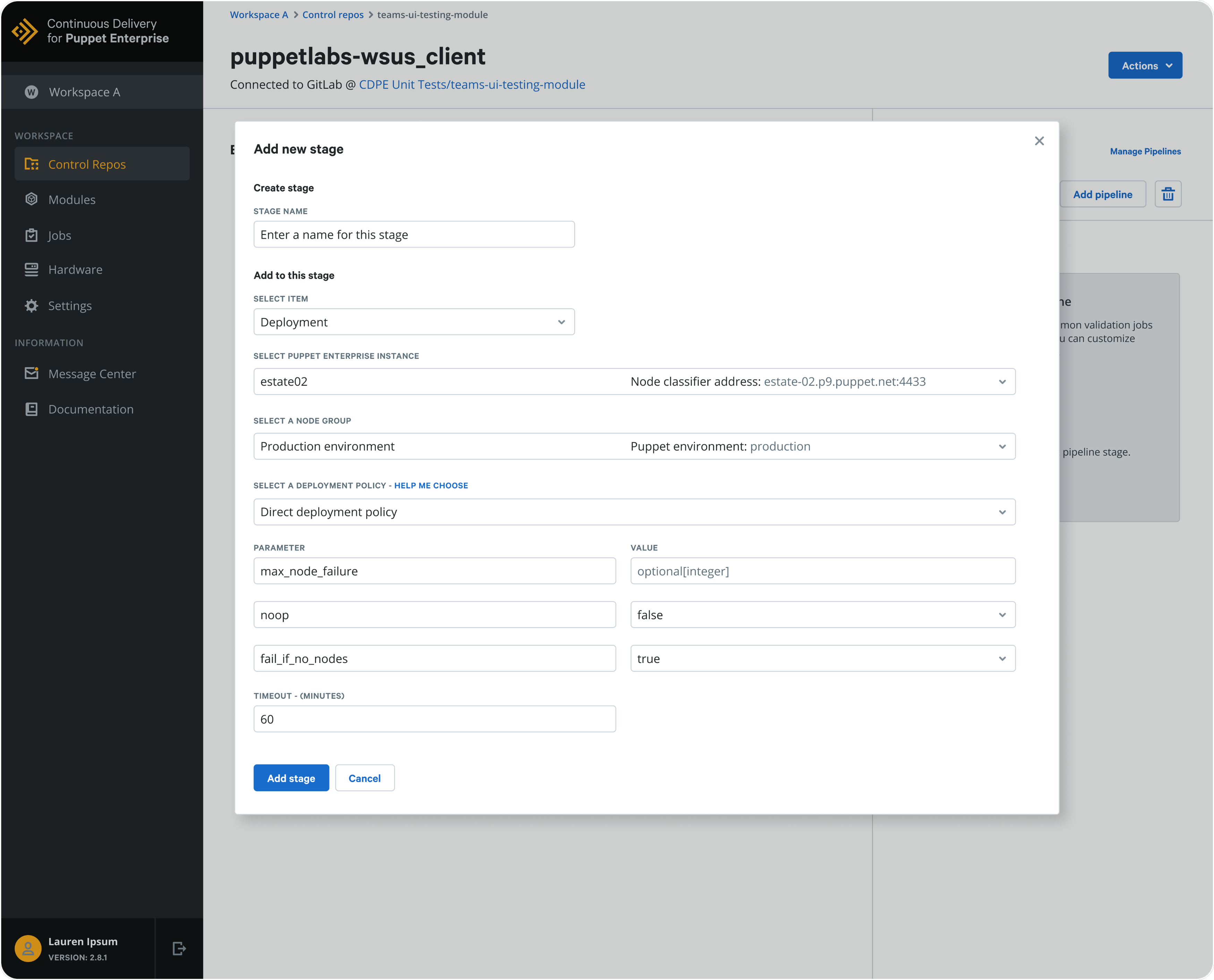Screen dimensions: 1214x980
Task: Click the Jobs sidebar icon
Action: (x=29, y=235)
